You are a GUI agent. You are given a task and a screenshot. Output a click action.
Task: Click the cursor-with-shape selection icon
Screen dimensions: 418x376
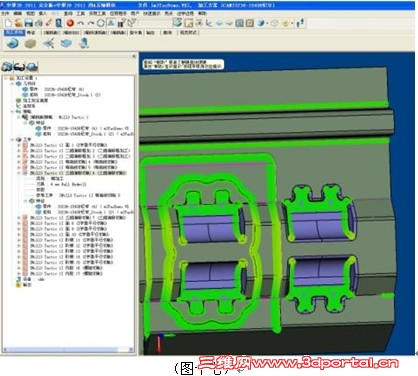pos(132,23)
